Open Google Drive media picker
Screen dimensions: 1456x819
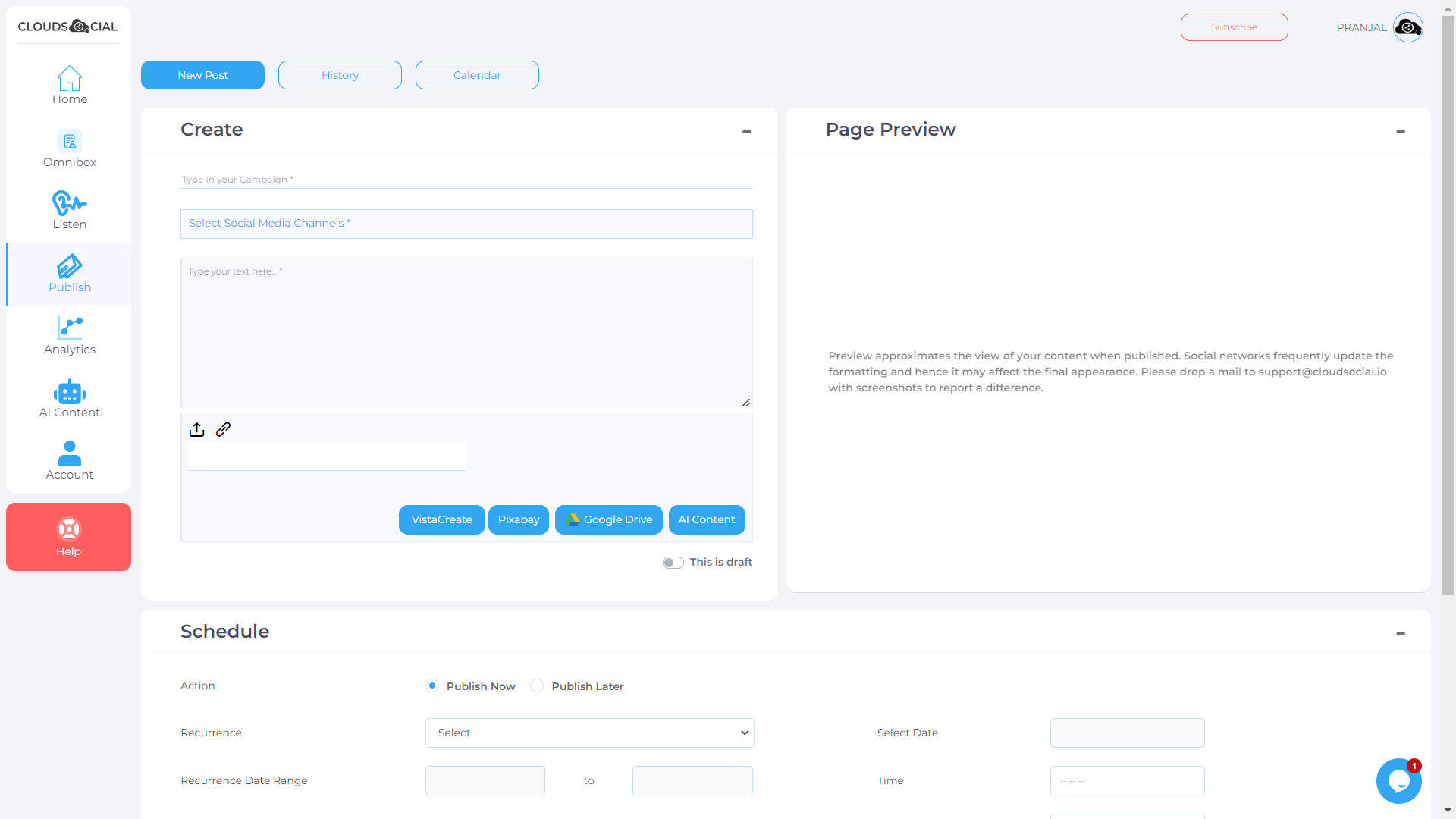pyautogui.click(x=608, y=519)
